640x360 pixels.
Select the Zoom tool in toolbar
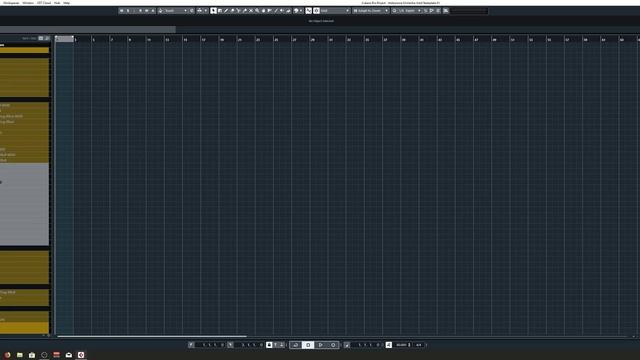pyautogui.click(x=257, y=11)
